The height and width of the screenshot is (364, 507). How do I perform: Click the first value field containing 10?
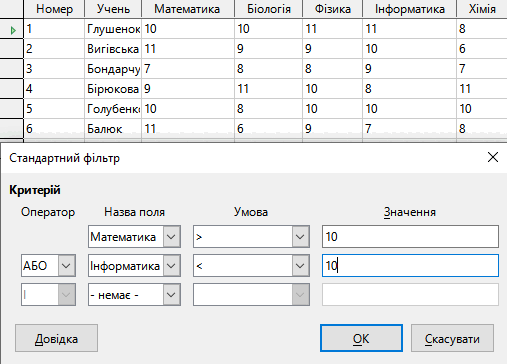click(410, 237)
